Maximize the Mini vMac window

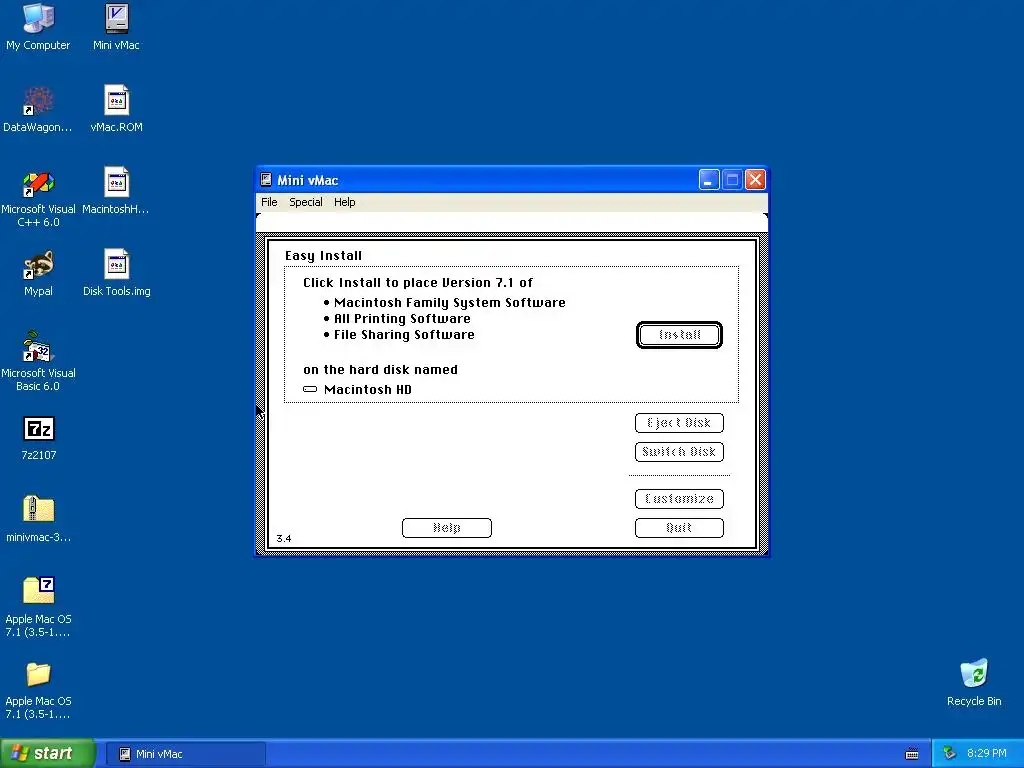tap(732, 180)
